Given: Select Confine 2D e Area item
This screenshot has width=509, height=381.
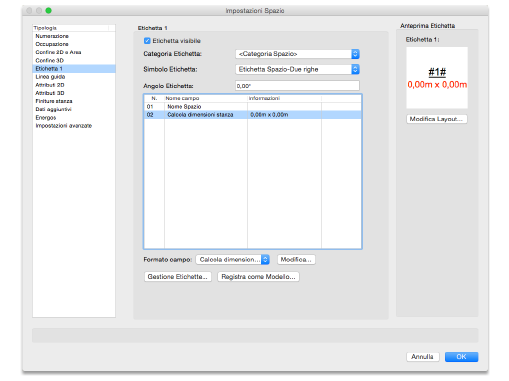Looking at the screenshot, I should (74, 52).
